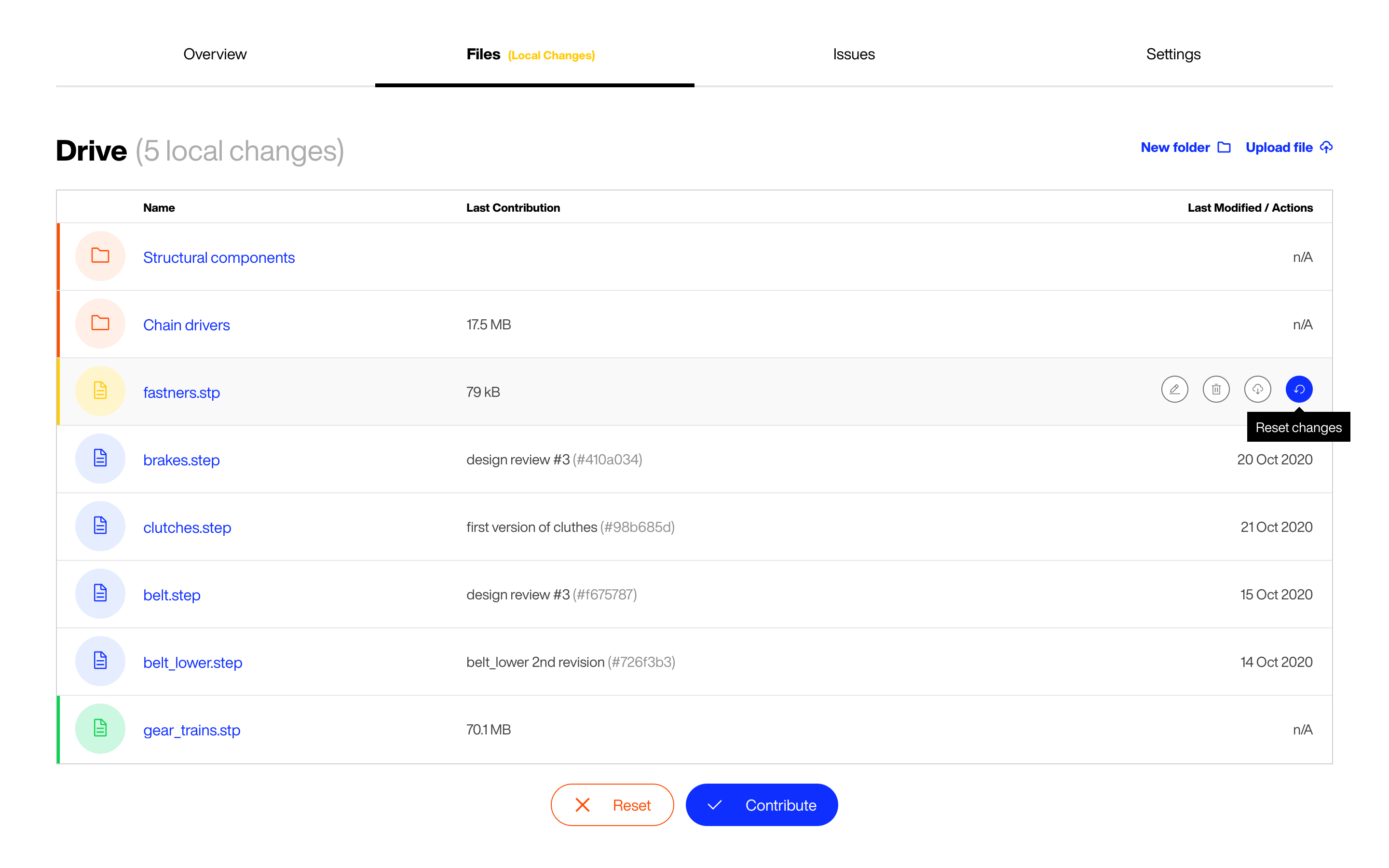
Task: Click the brakes.step file icon
Action: click(100, 459)
